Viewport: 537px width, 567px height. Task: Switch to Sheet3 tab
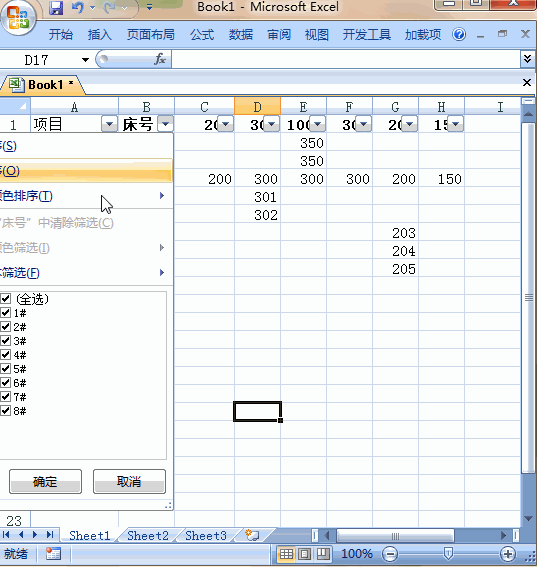206,535
